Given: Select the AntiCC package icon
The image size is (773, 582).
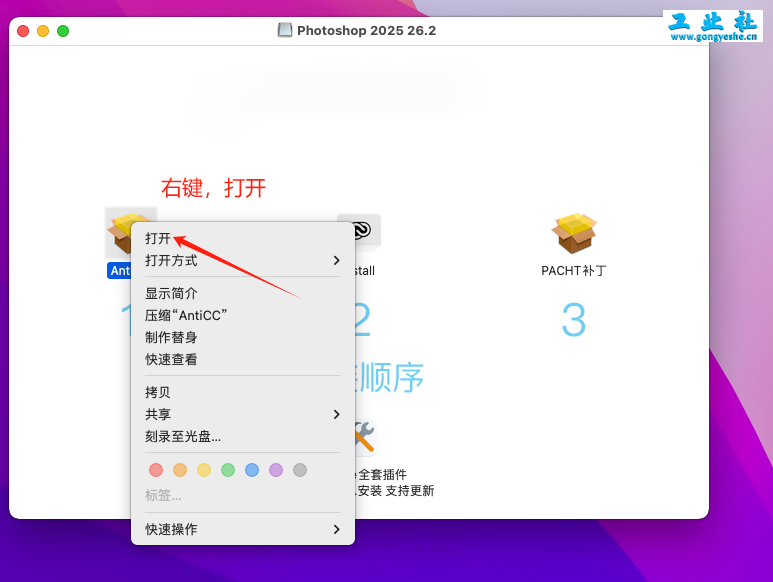Looking at the screenshot, I should tap(119, 233).
